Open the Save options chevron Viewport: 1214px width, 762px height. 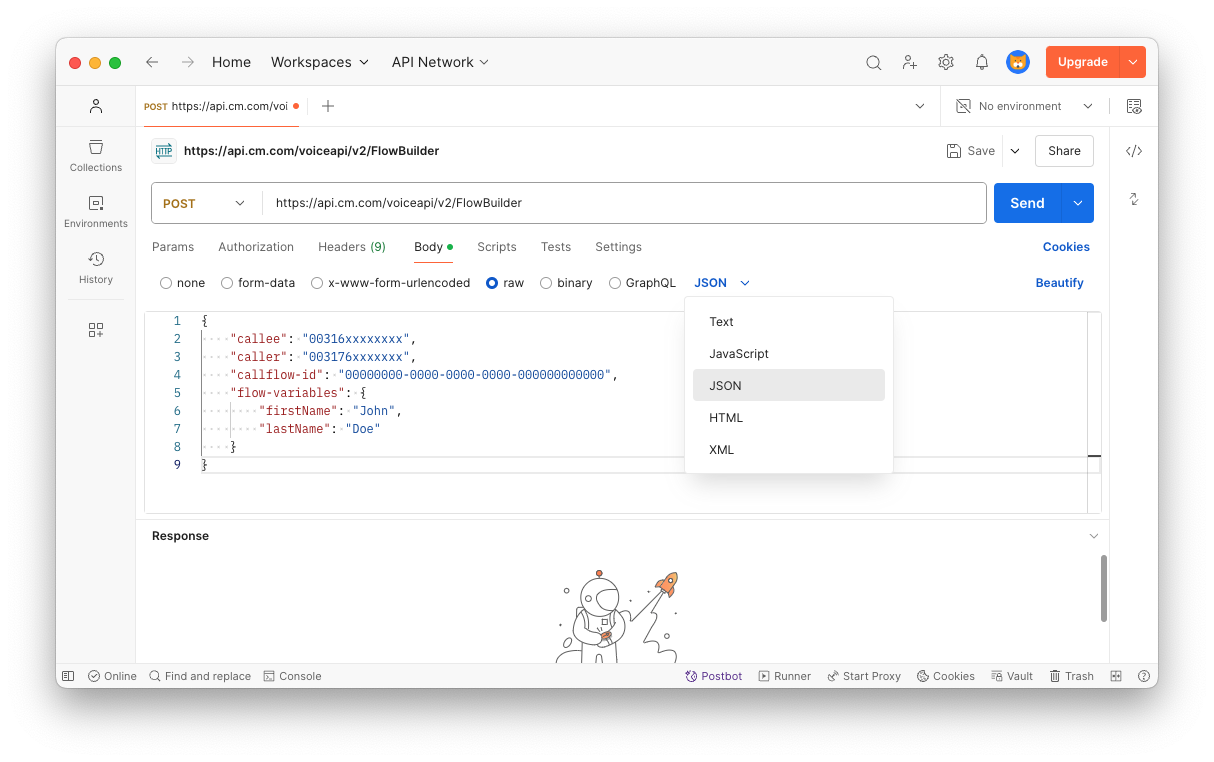tap(1015, 151)
